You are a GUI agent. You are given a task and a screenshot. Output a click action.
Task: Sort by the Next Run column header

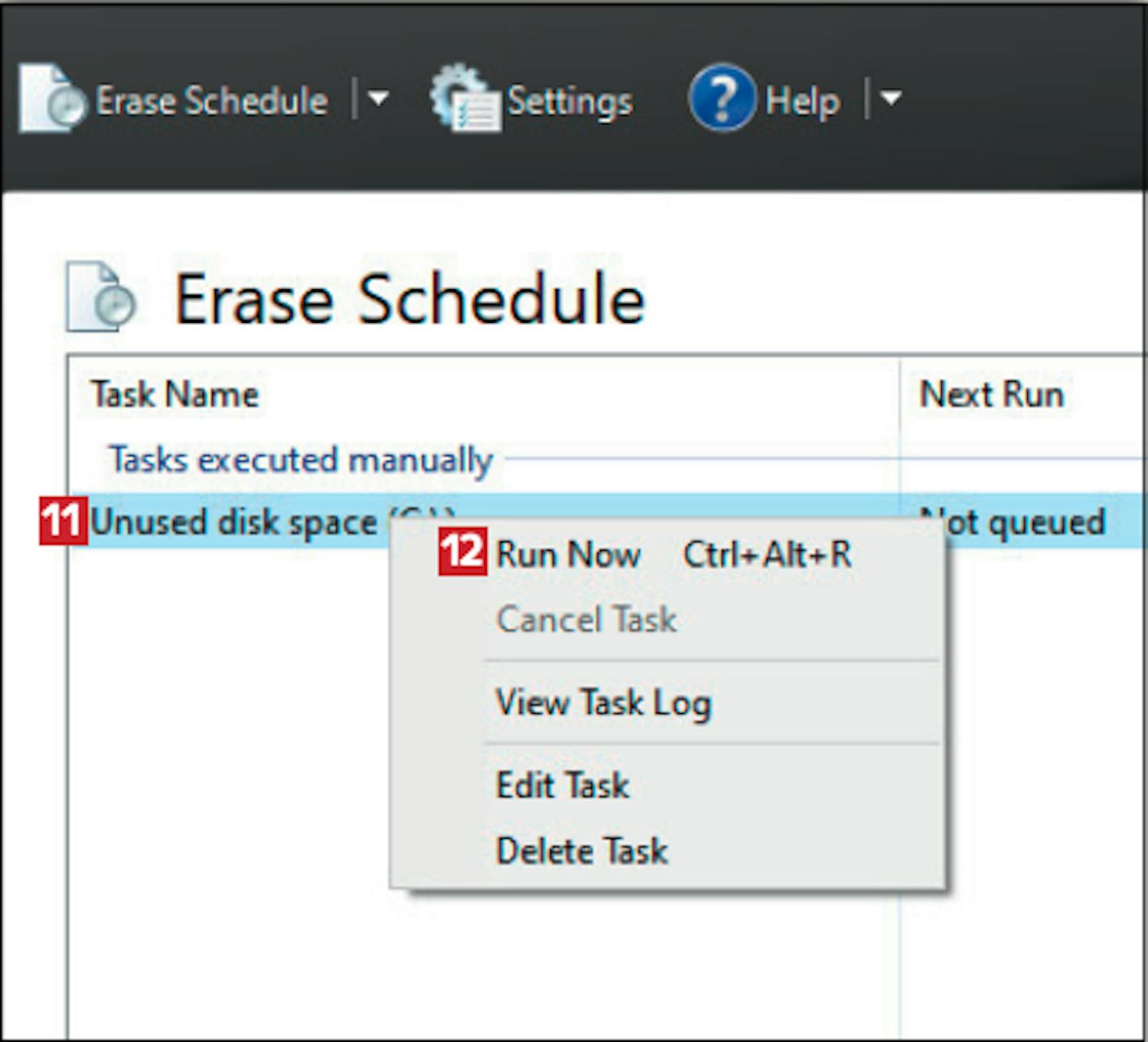[992, 395]
